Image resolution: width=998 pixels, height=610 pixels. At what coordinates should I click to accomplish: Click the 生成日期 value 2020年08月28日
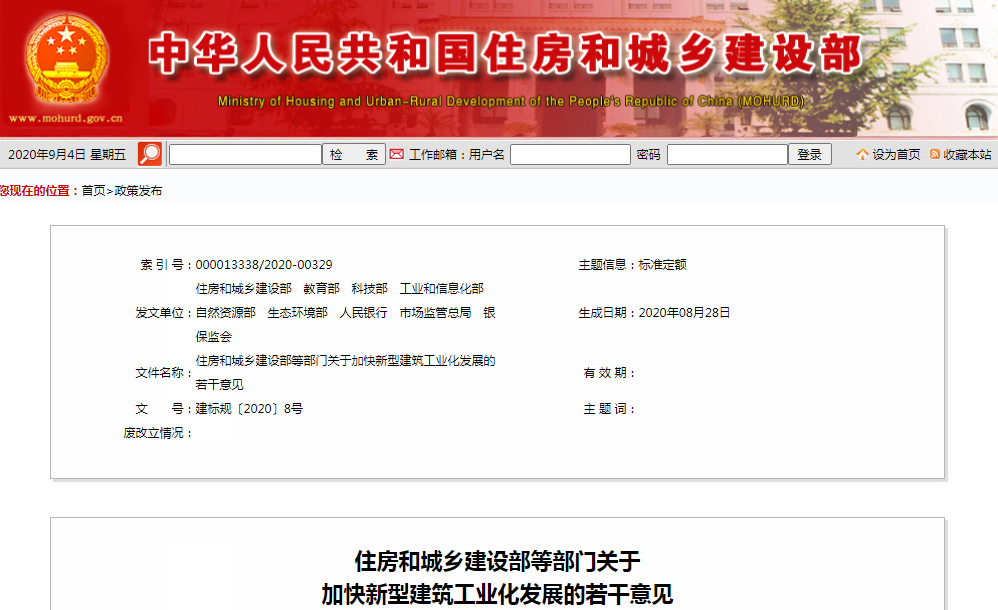[x=684, y=313]
